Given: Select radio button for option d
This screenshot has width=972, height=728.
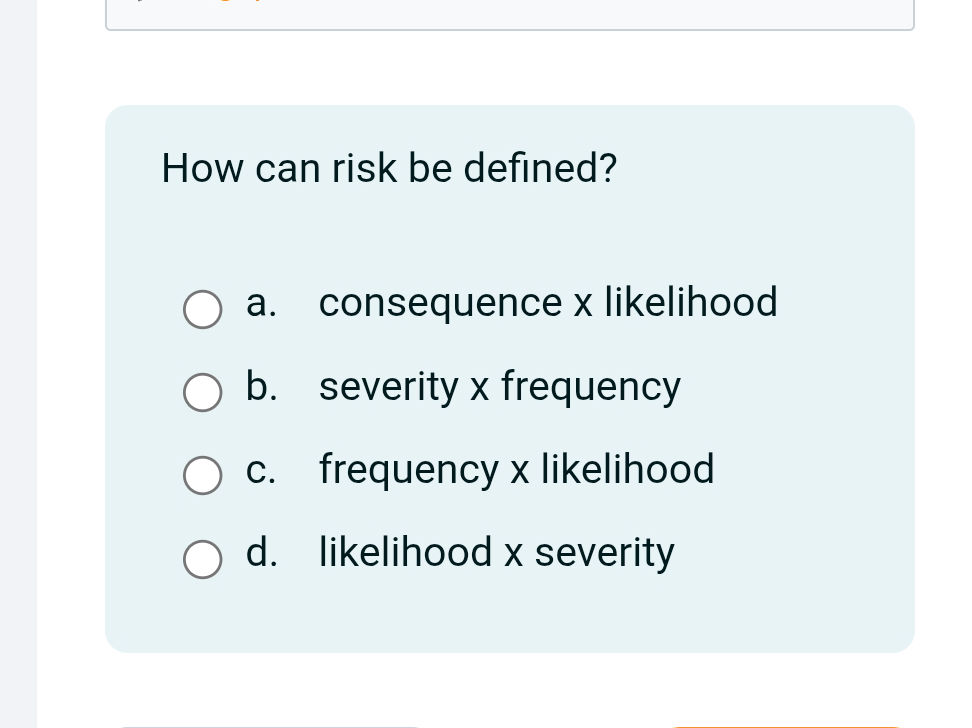Looking at the screenshot, I should pyautogui.click(x=203, y=559).
